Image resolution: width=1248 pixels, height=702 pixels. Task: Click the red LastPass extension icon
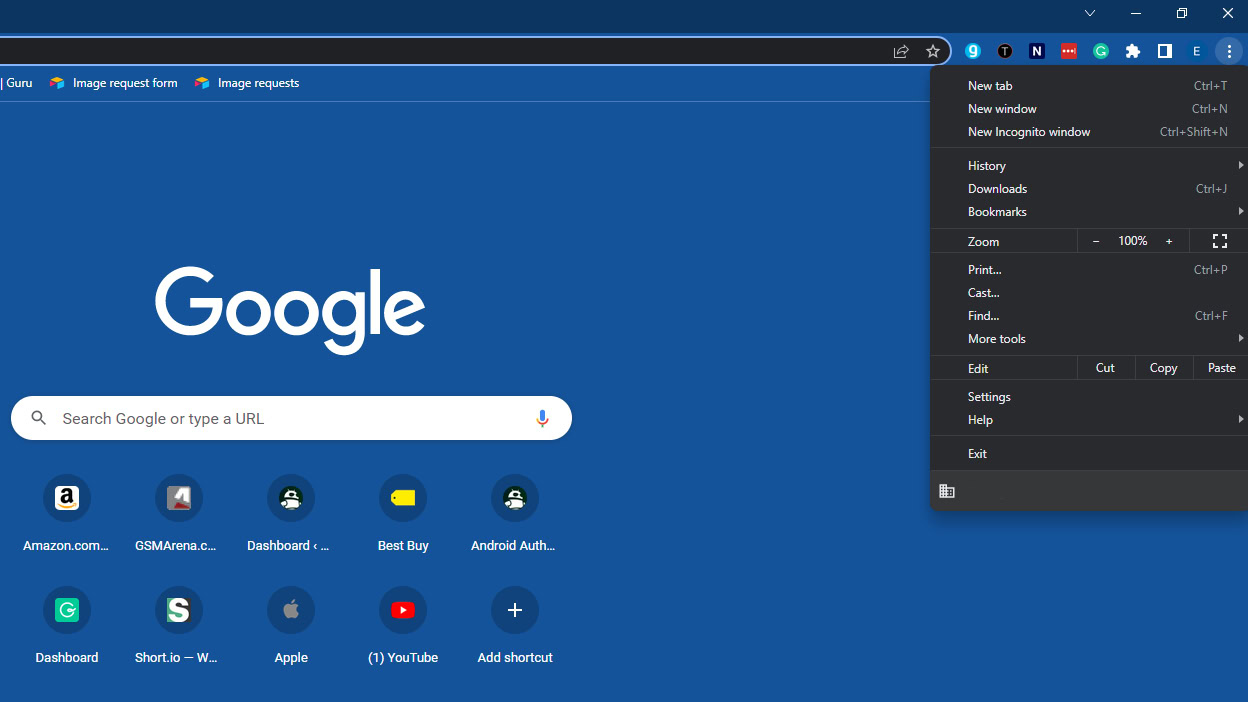point(1069,51)
